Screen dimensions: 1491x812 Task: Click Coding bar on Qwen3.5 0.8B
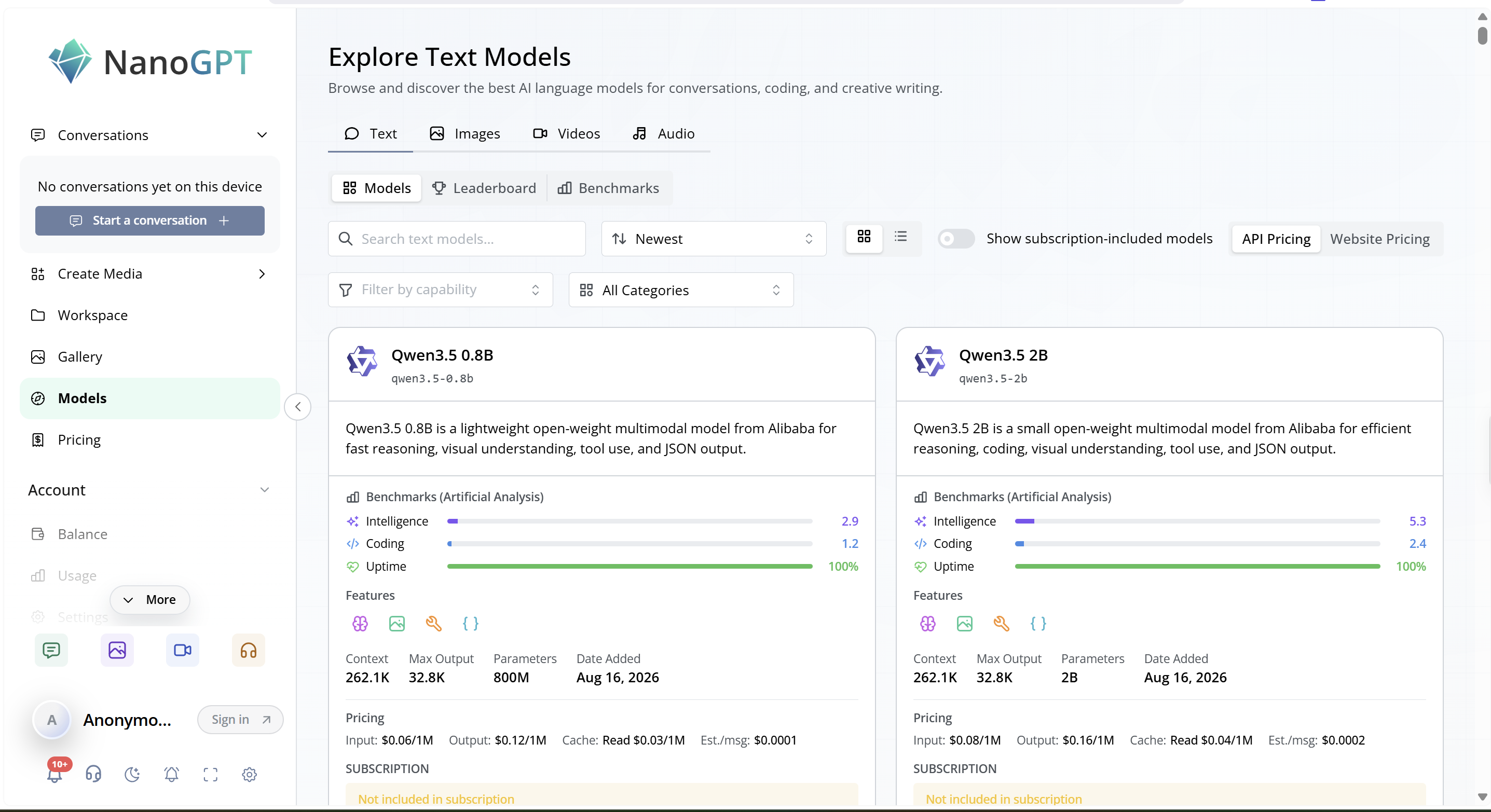630,543
